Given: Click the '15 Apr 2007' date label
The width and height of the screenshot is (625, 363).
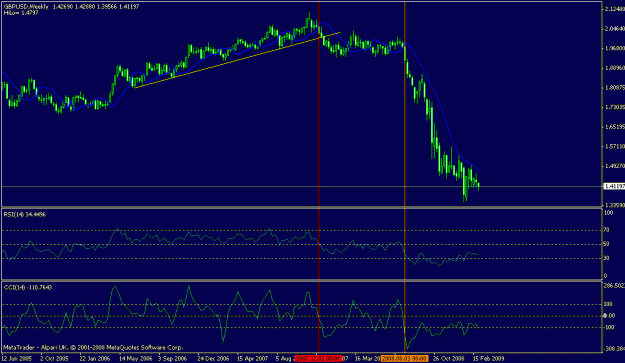Looking at the screenshot, I should point(252,358).
